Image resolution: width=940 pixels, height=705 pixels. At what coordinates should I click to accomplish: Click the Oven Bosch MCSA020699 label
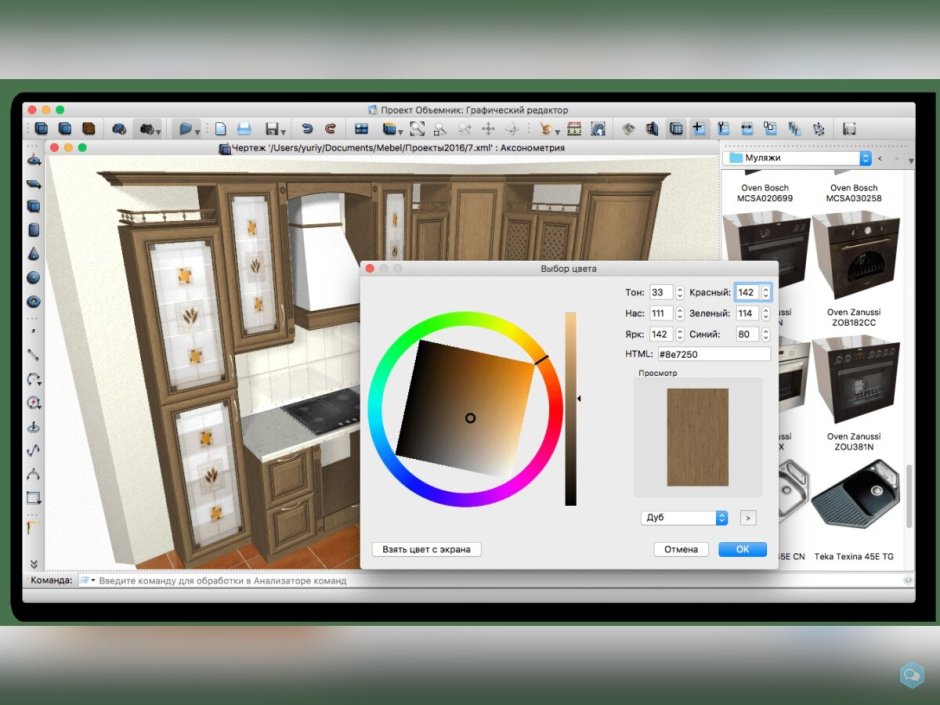pos(764,193)
